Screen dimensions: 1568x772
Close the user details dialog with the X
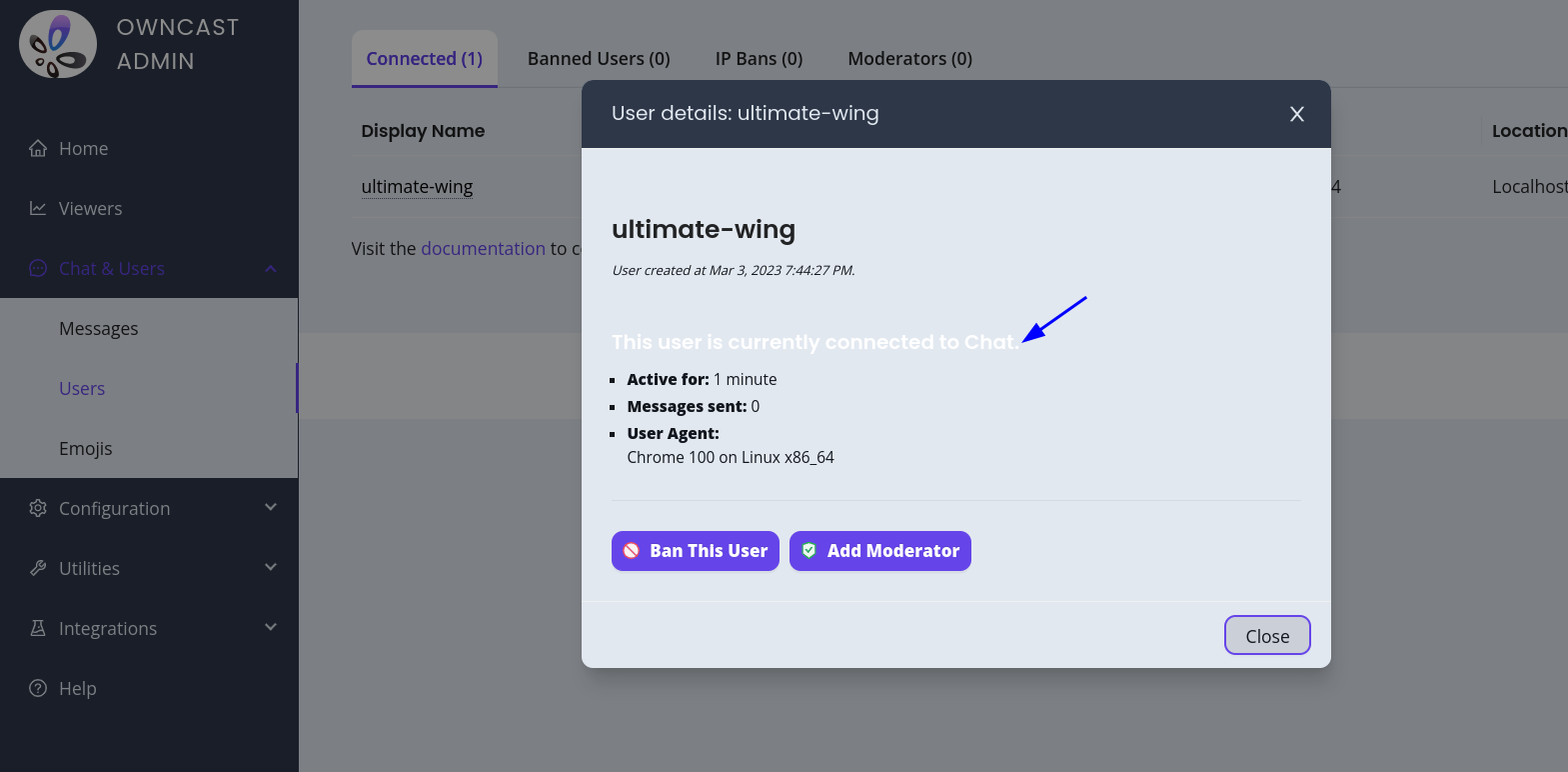pyautogui.click(x=1297, y=114)
